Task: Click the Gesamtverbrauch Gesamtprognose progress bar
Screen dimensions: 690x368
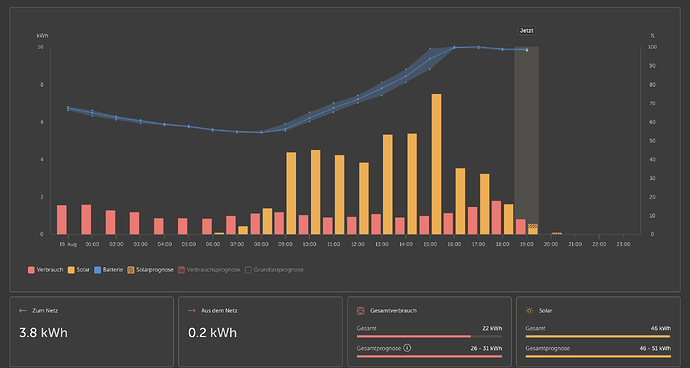Action: pos(429,356)
